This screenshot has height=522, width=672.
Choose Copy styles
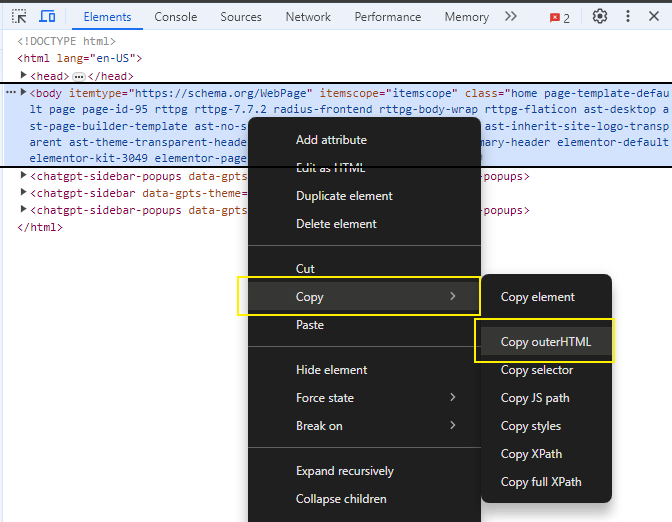546,426
